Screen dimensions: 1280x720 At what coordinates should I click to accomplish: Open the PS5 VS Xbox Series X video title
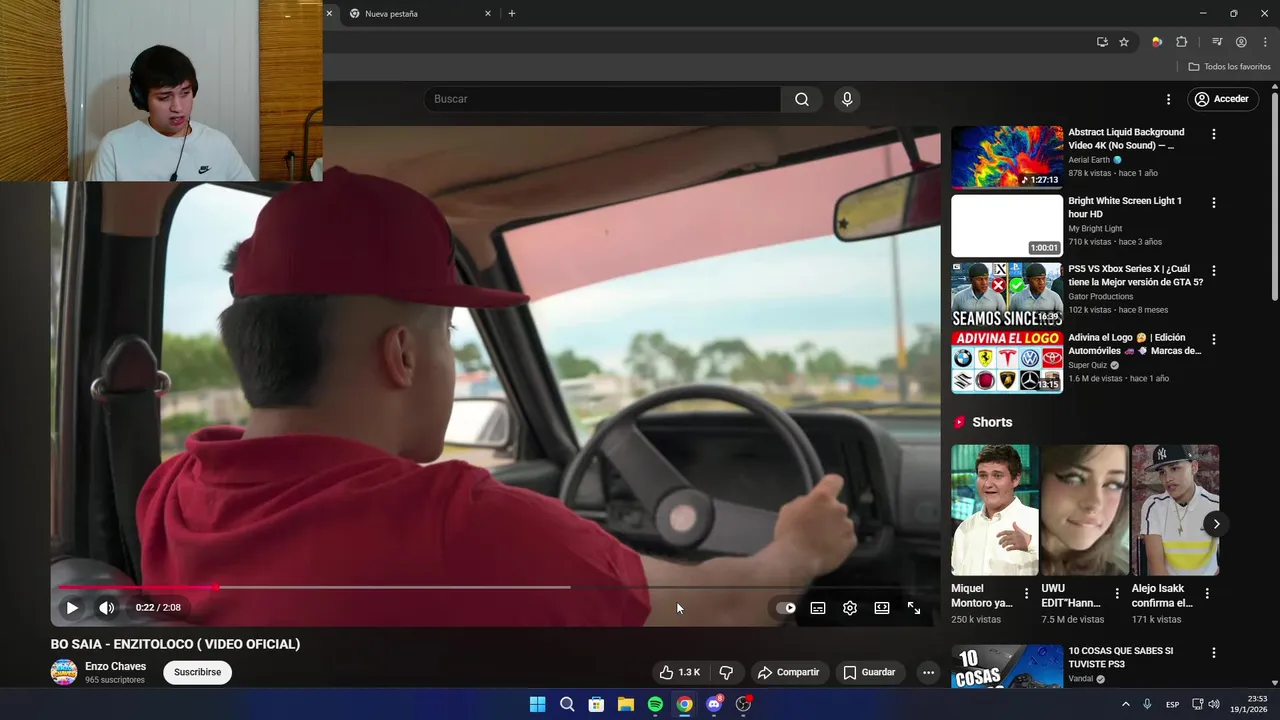pos(1135,275)
